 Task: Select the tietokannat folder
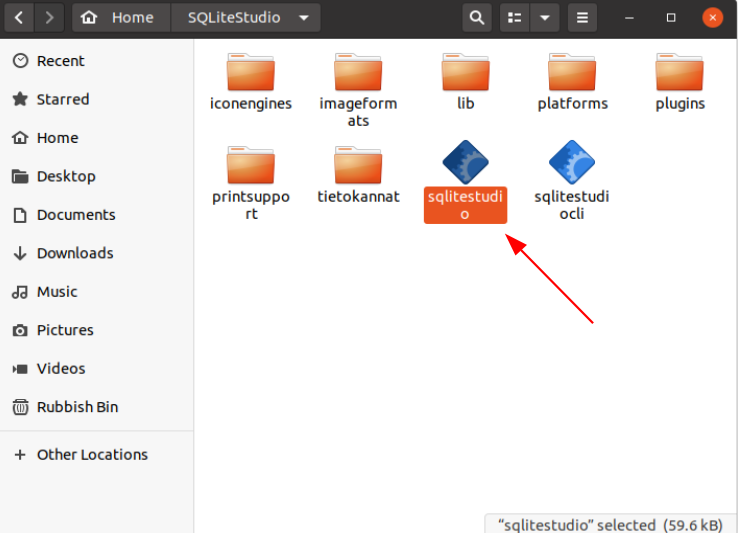tap(358, 164)
